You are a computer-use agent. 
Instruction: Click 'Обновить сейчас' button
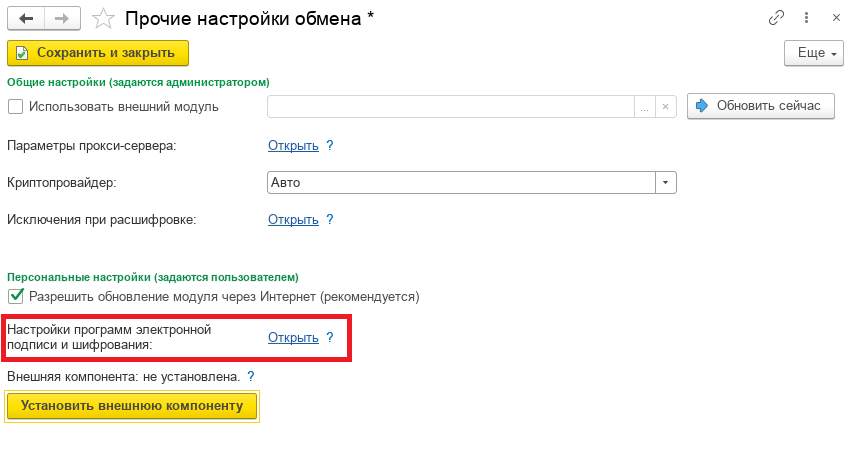pos(760,106)
